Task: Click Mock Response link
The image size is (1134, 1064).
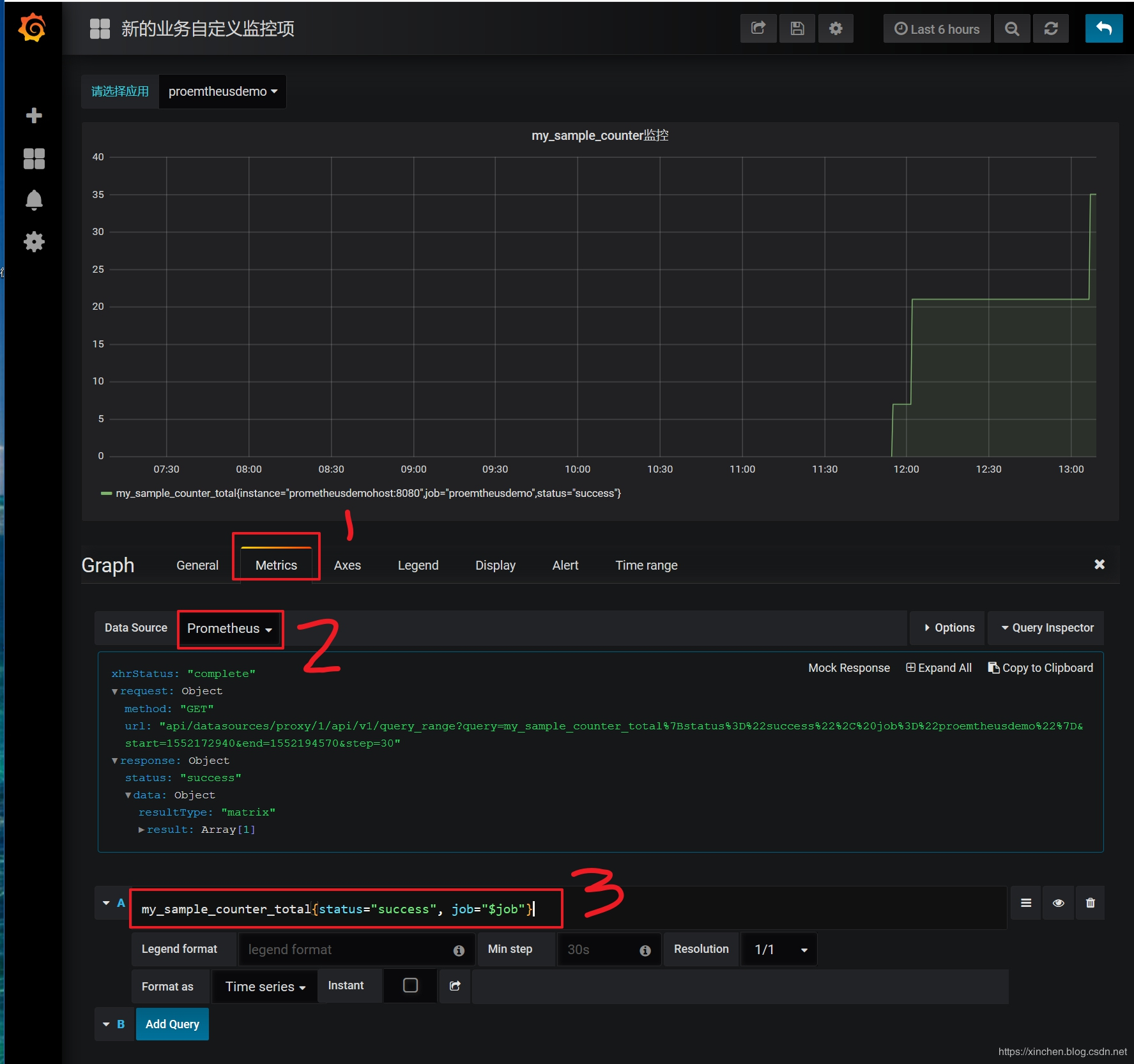Action: point(849,668)
